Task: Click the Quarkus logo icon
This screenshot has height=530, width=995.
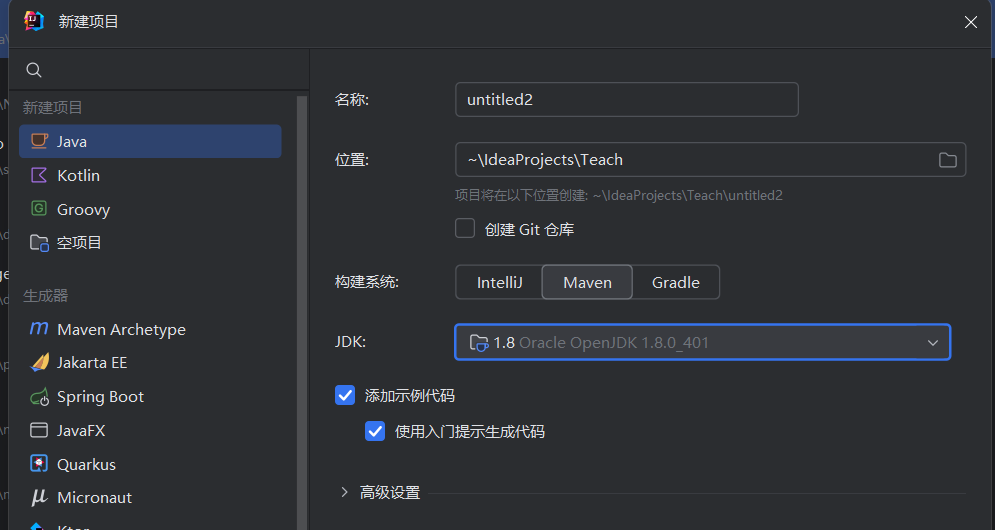Action: coord(39,464)
